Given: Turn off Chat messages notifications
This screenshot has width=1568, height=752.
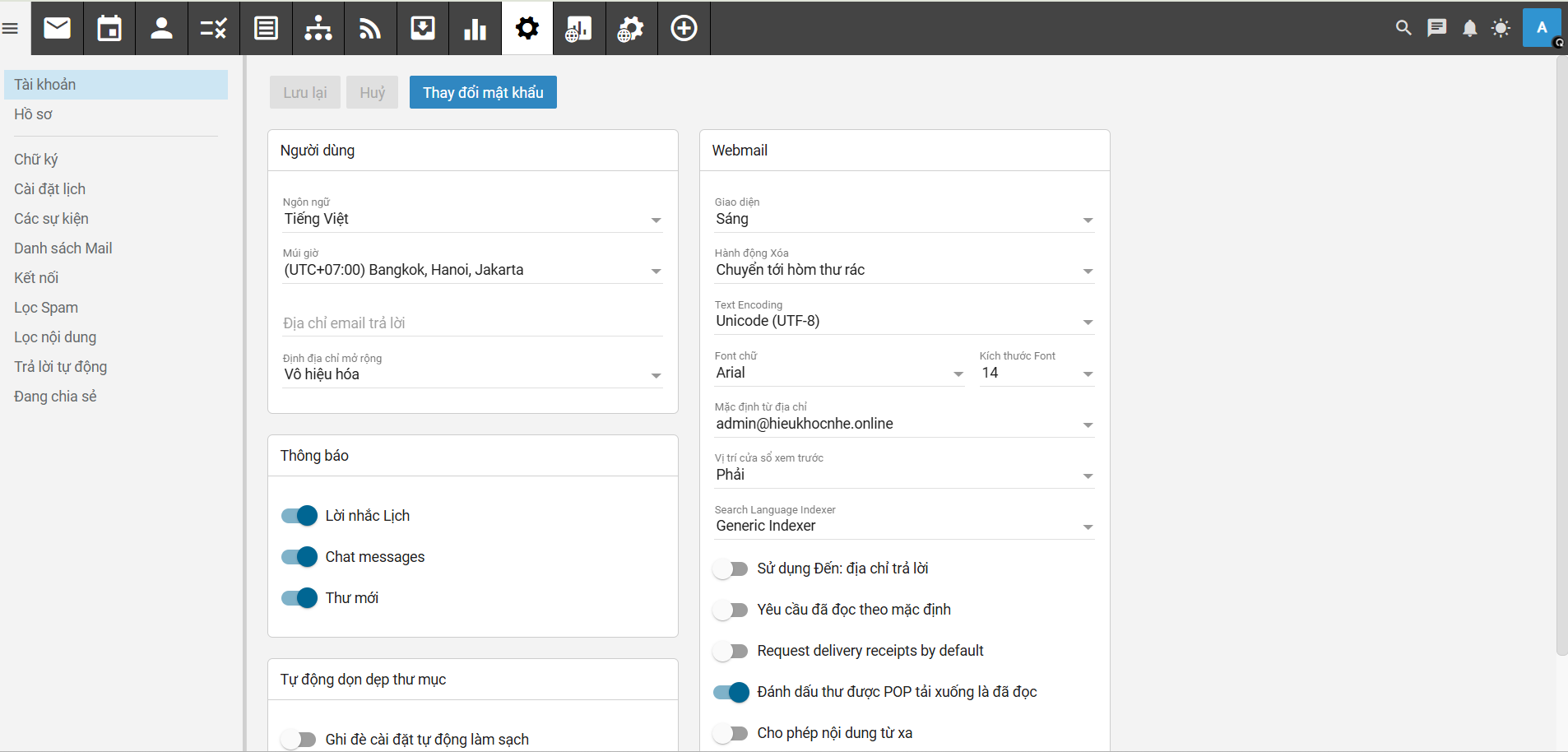Looking at the screenshot, I should 299,557.
